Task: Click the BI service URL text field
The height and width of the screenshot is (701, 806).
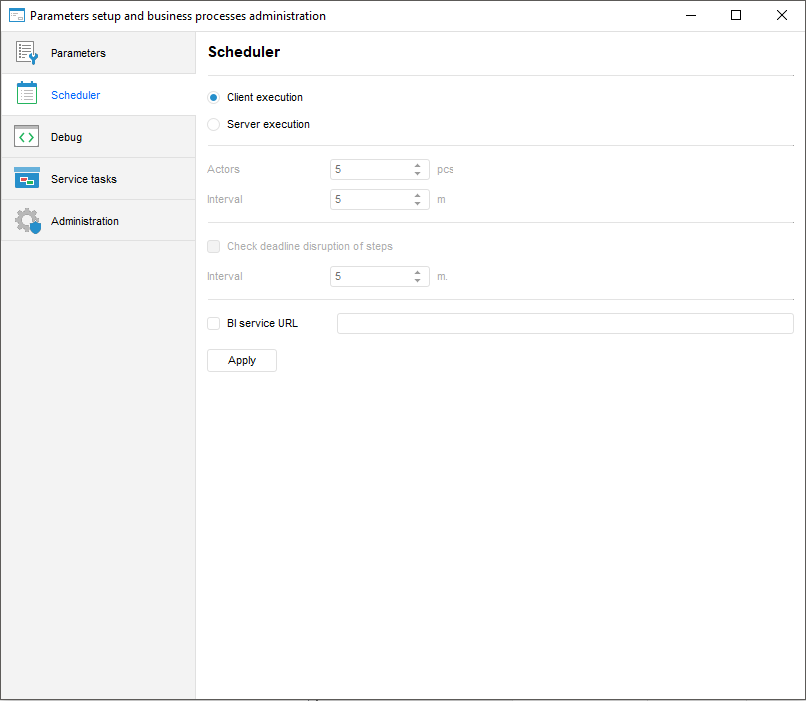Action: [565, 323]
